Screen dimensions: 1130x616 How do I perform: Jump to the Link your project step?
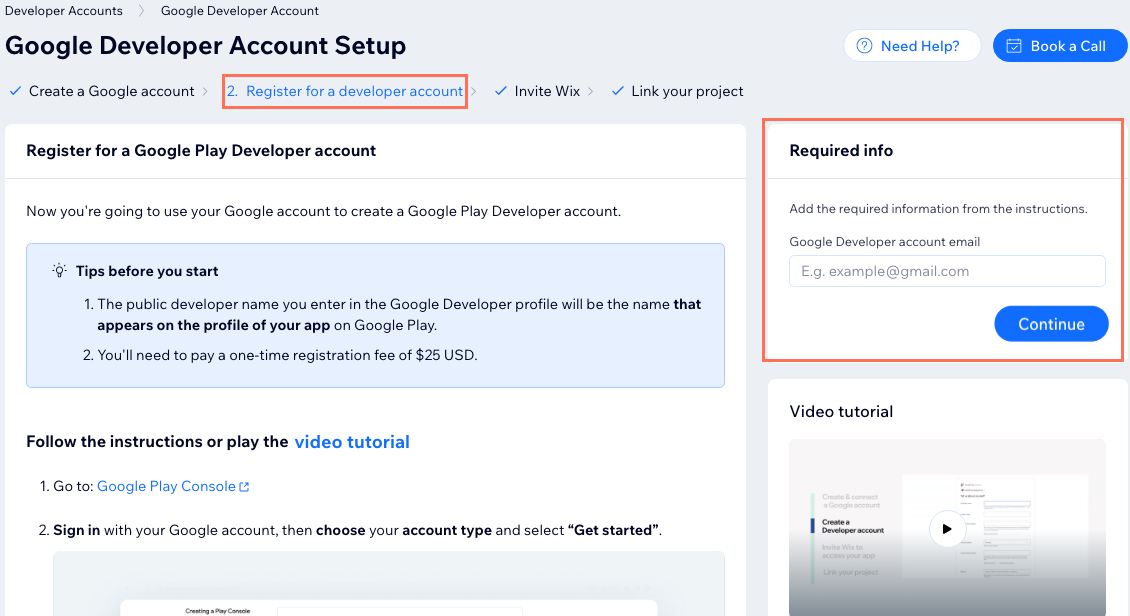click(x=687, y=91)
